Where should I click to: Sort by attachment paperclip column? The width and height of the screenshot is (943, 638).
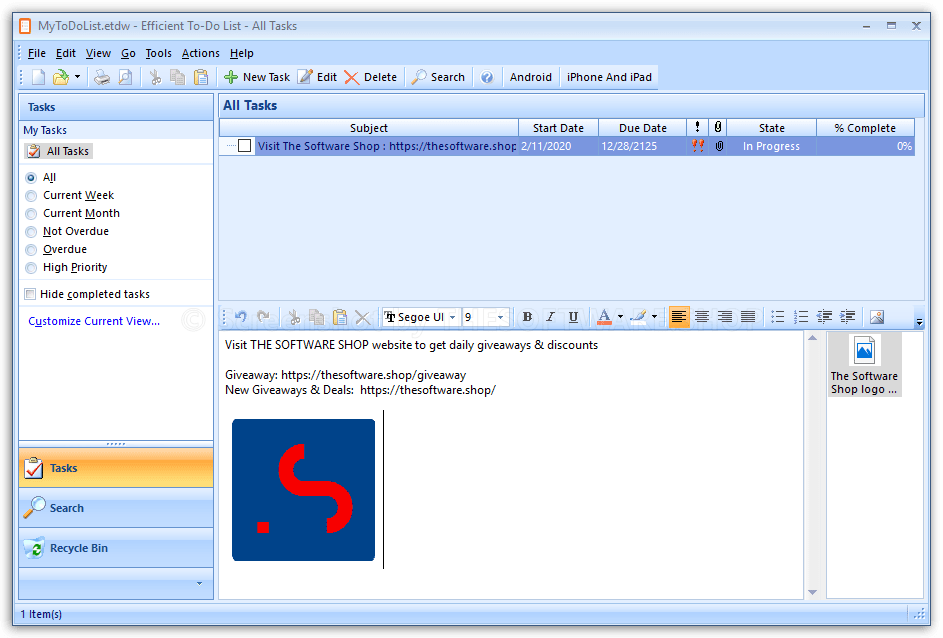pyautogui.click(x=717, y=127)
